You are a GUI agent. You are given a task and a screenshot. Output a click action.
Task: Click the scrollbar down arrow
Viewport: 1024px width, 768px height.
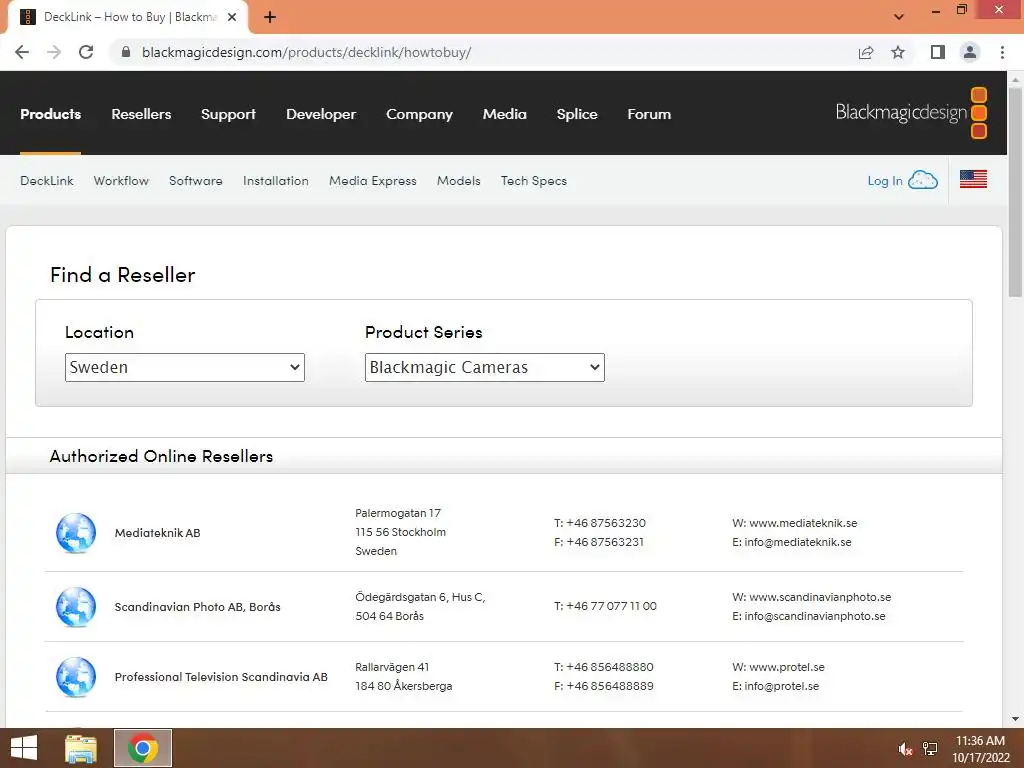click(1015, 719)
